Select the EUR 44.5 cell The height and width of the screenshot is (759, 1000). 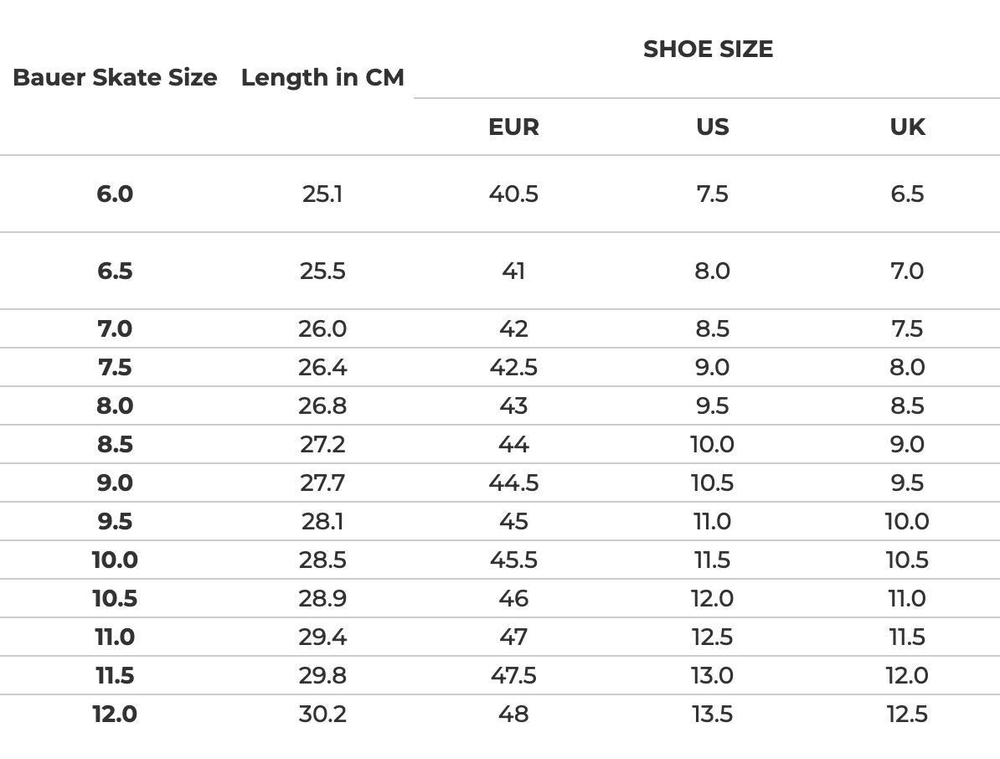point(514,483)
